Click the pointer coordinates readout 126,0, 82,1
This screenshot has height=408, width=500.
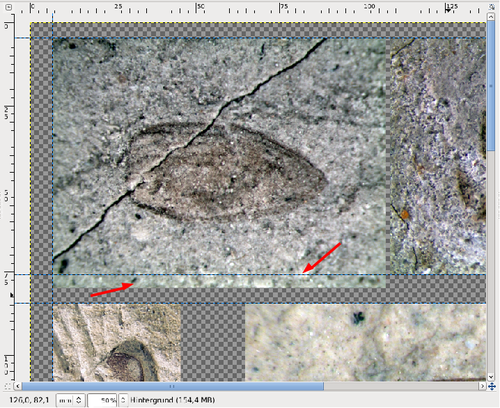point(29,400)
